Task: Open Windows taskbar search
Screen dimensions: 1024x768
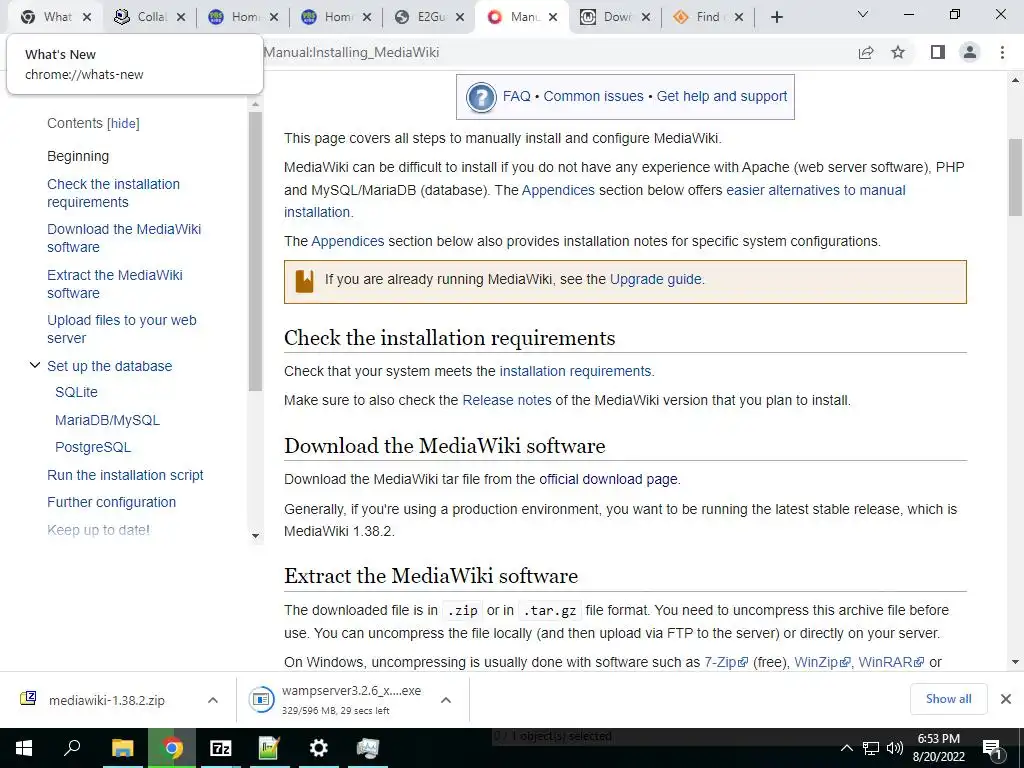Action: [x=72, y=748]
